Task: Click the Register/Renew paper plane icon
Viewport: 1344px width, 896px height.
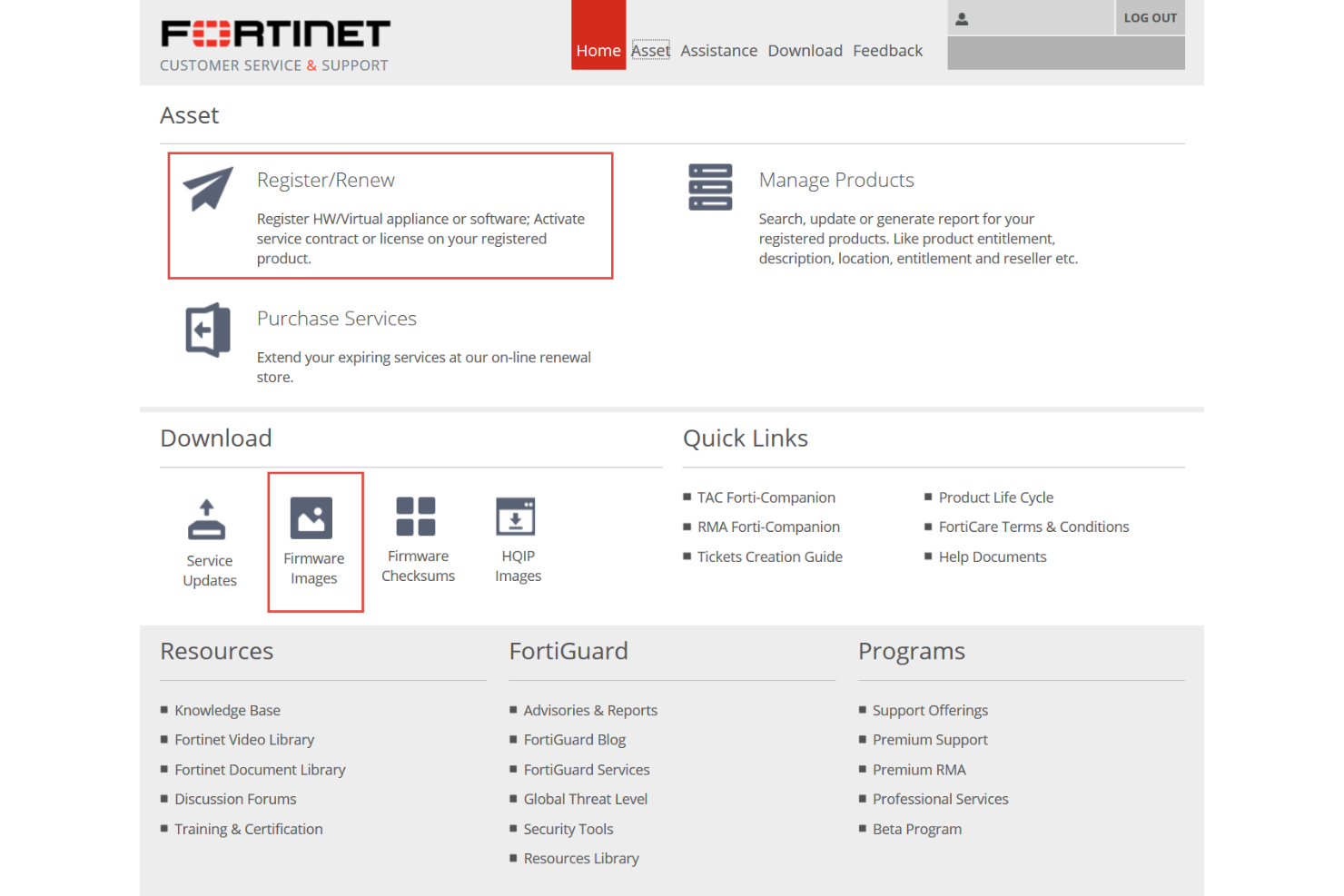Action: [208, 189]
